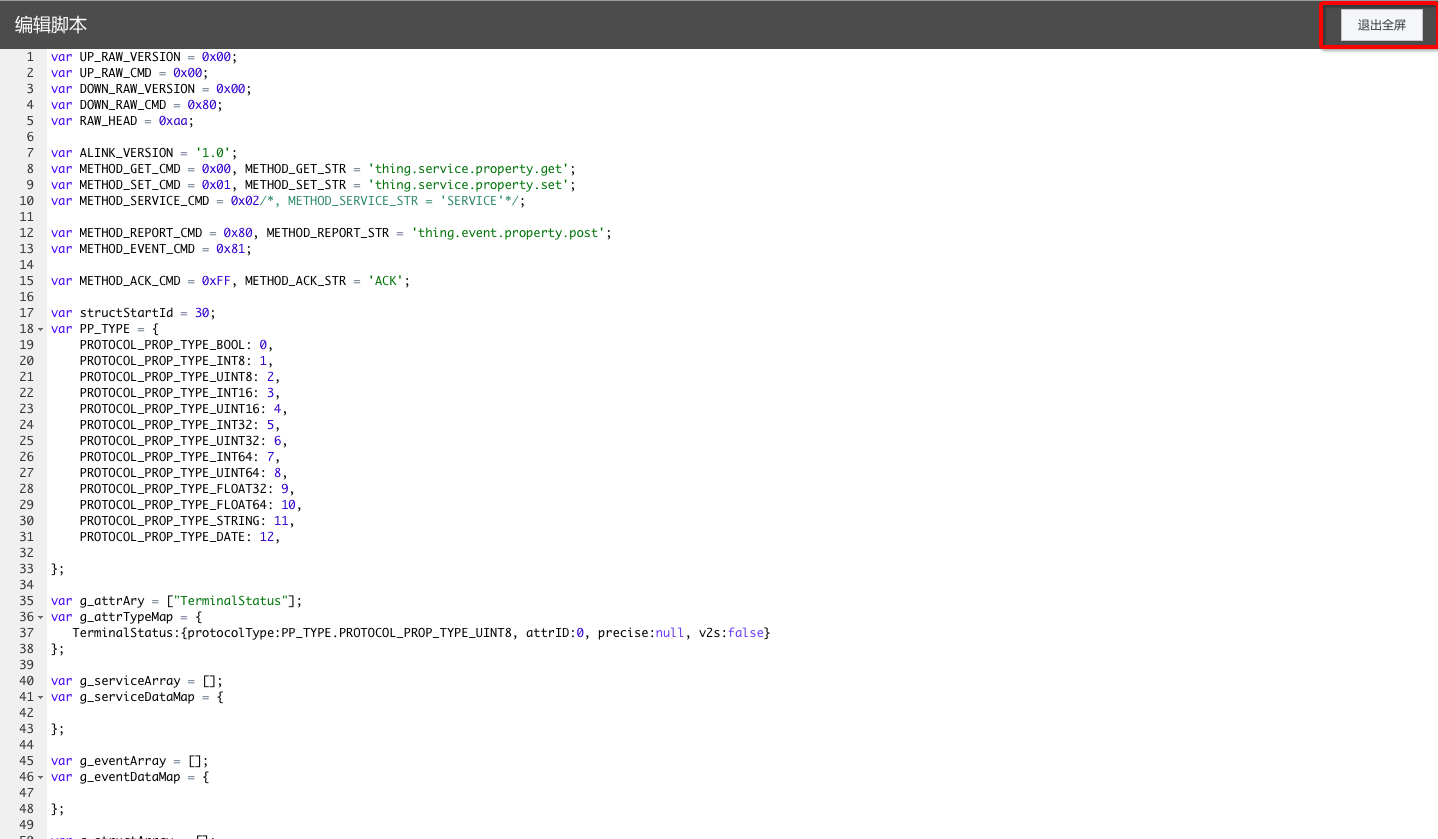Click on 'var structStartId = 30;' line

tap(133, 313)
